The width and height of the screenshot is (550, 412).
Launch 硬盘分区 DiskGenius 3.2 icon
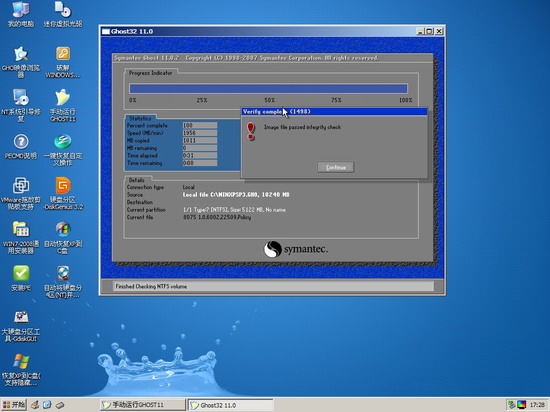(63, 194)
